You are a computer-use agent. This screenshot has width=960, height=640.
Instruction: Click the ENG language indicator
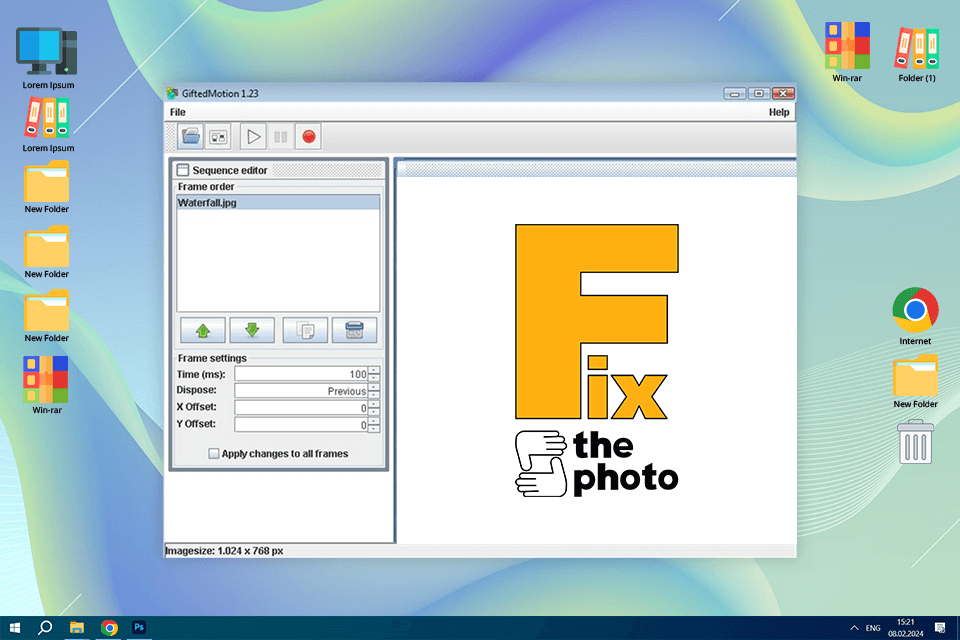click(873, 628)
